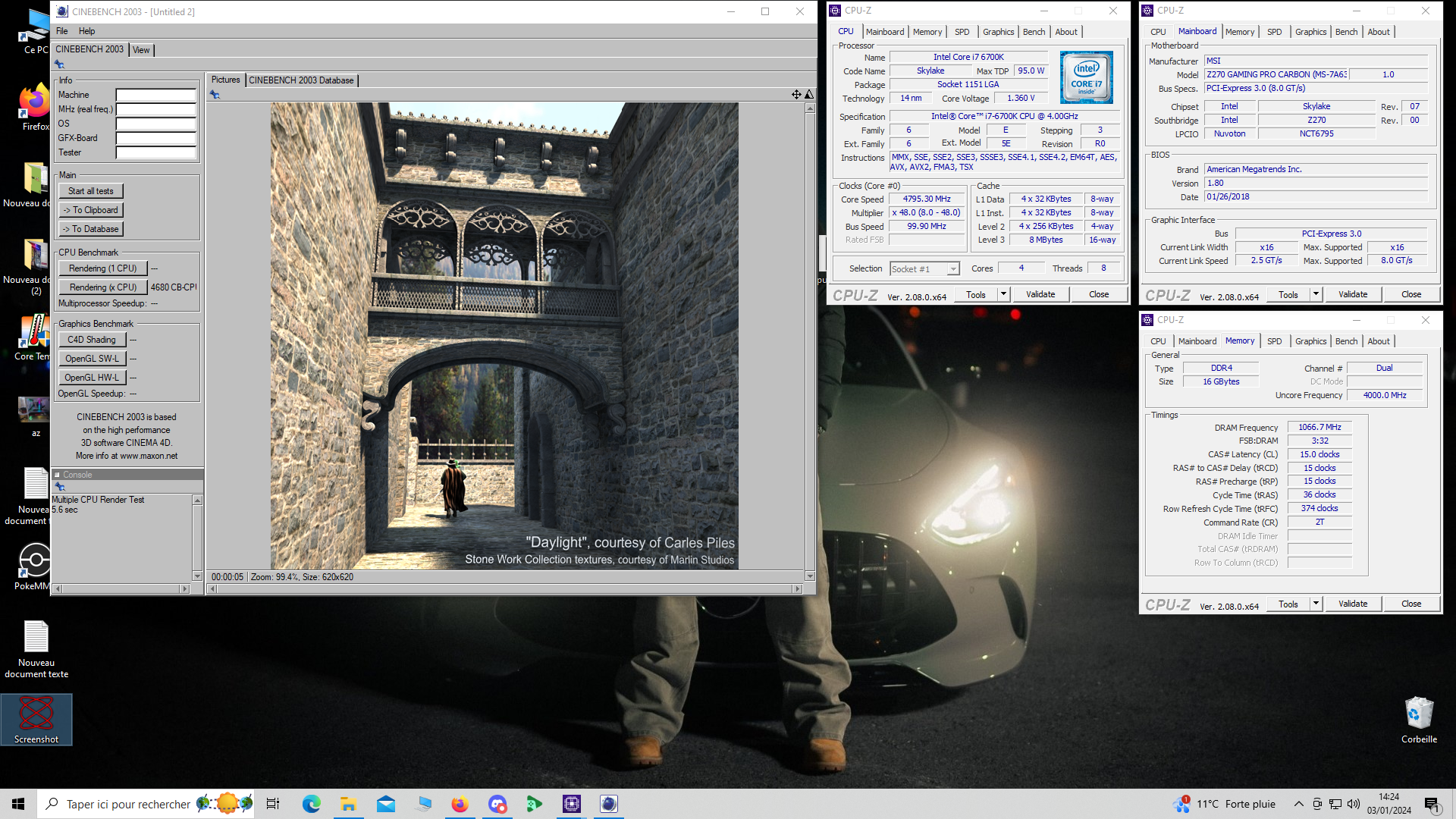Click the pin icon under CINEBENCH 2003 tab
The height and width of the screenshot is (819, 1456).
pos(60,64)
